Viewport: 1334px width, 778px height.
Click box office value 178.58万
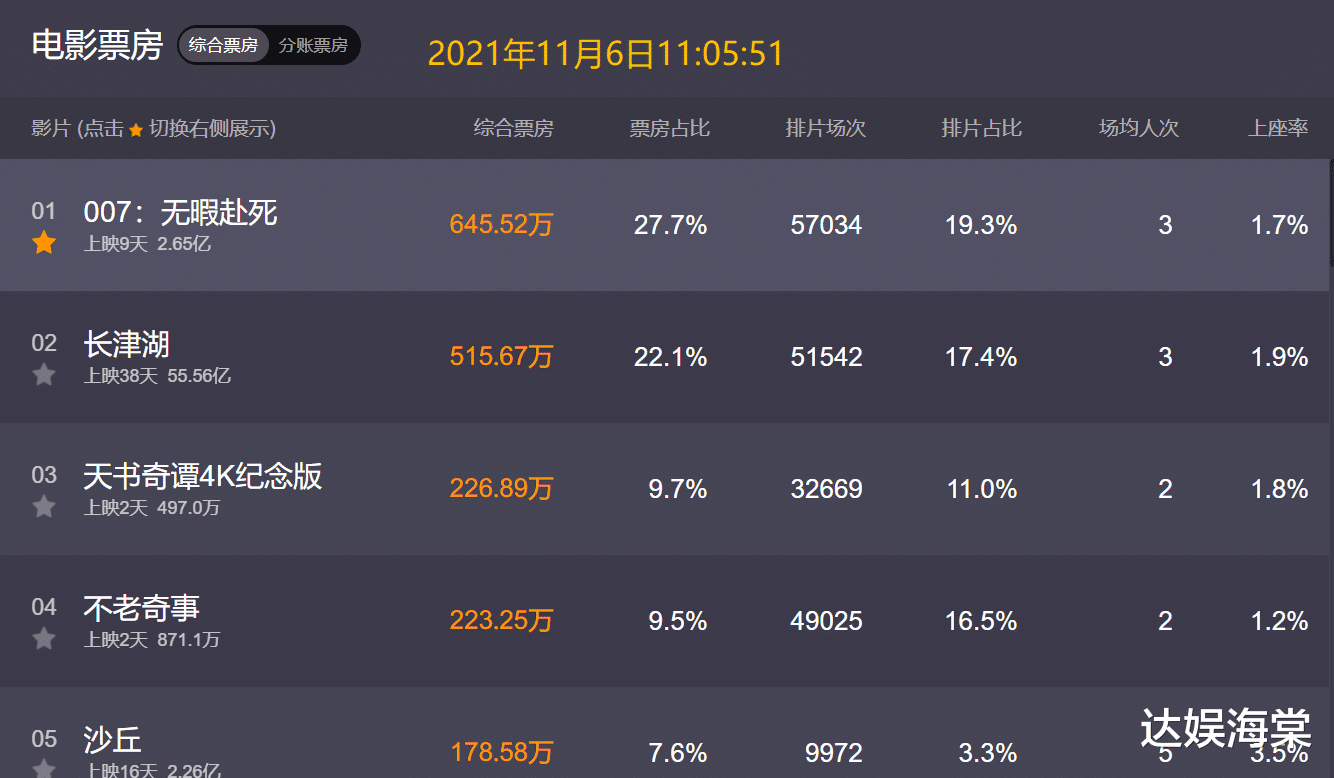point(501,752)
